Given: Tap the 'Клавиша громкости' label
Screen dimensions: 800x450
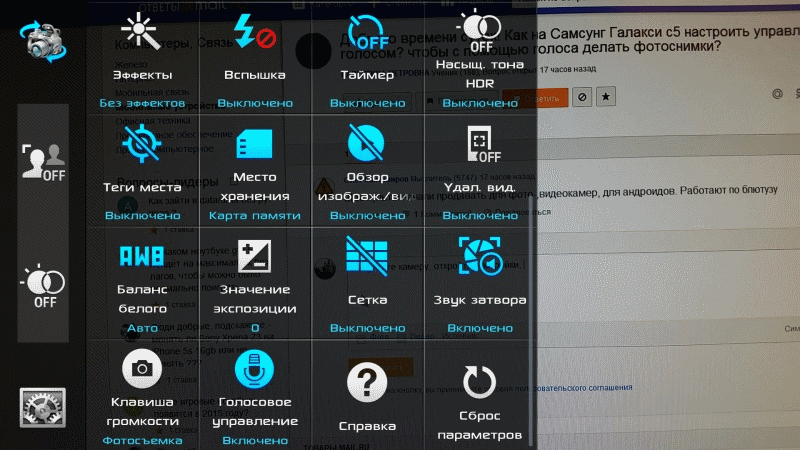Looking at the screenshot, I should pos(142,411).
